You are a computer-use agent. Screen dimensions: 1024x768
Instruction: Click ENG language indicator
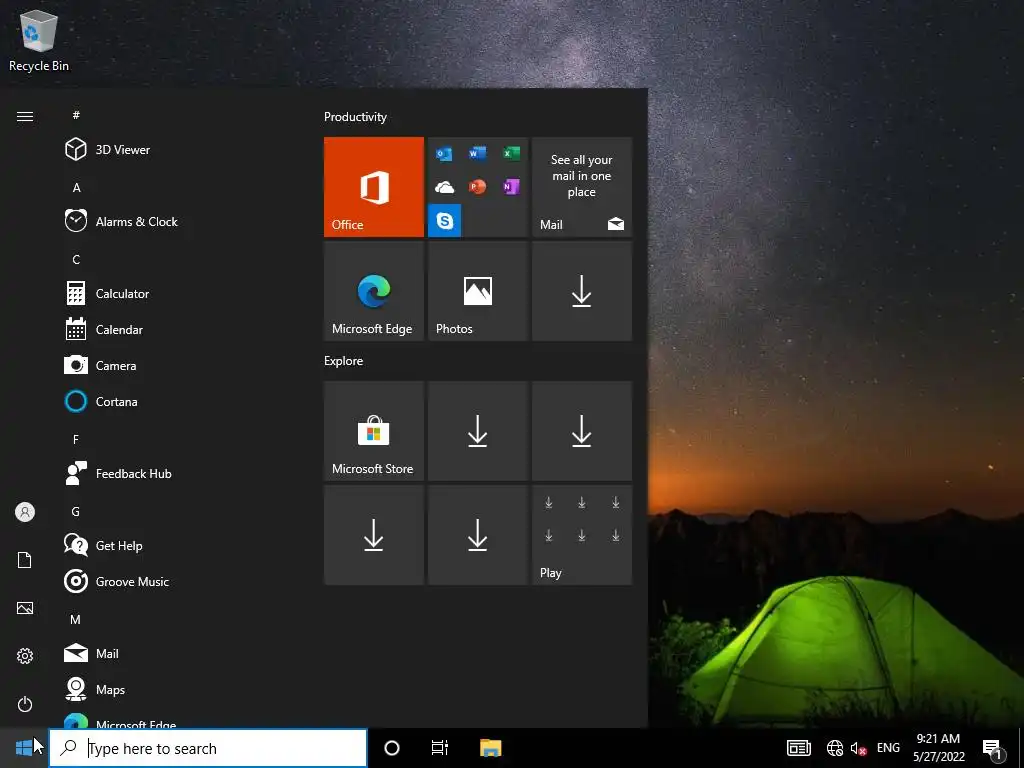(888, 748)
